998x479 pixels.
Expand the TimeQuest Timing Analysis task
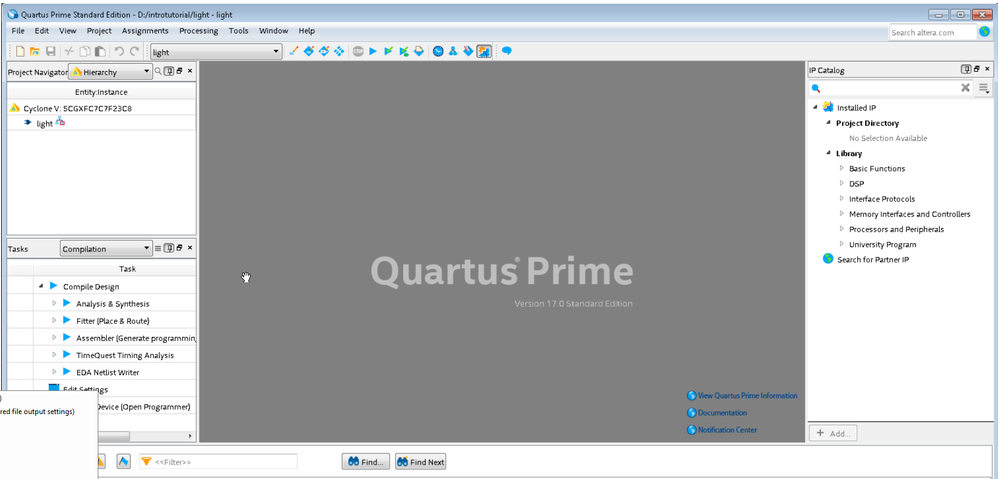[x=54, y=355]
